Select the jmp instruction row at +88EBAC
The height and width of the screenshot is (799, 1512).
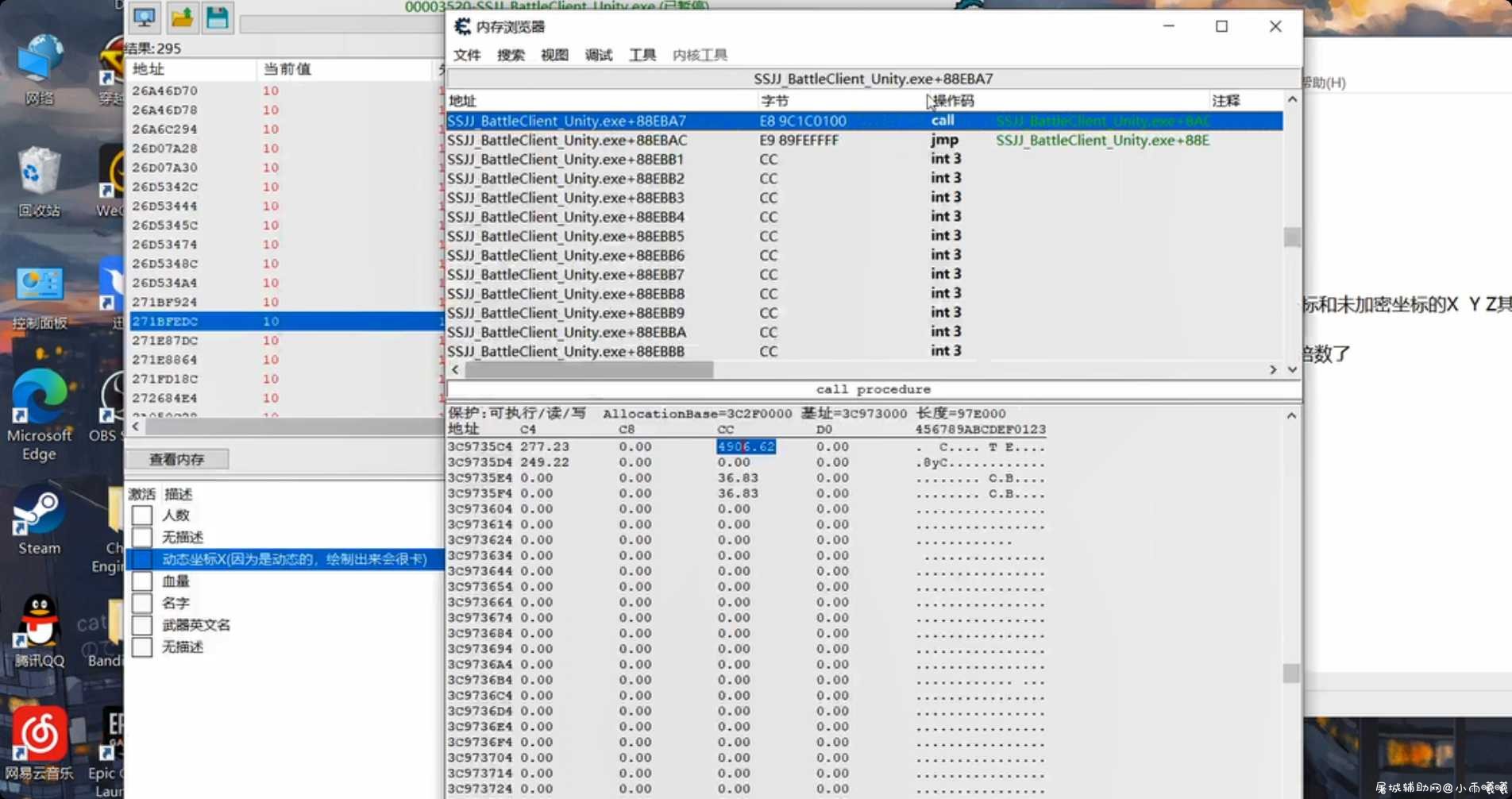(x=864, y=140)
